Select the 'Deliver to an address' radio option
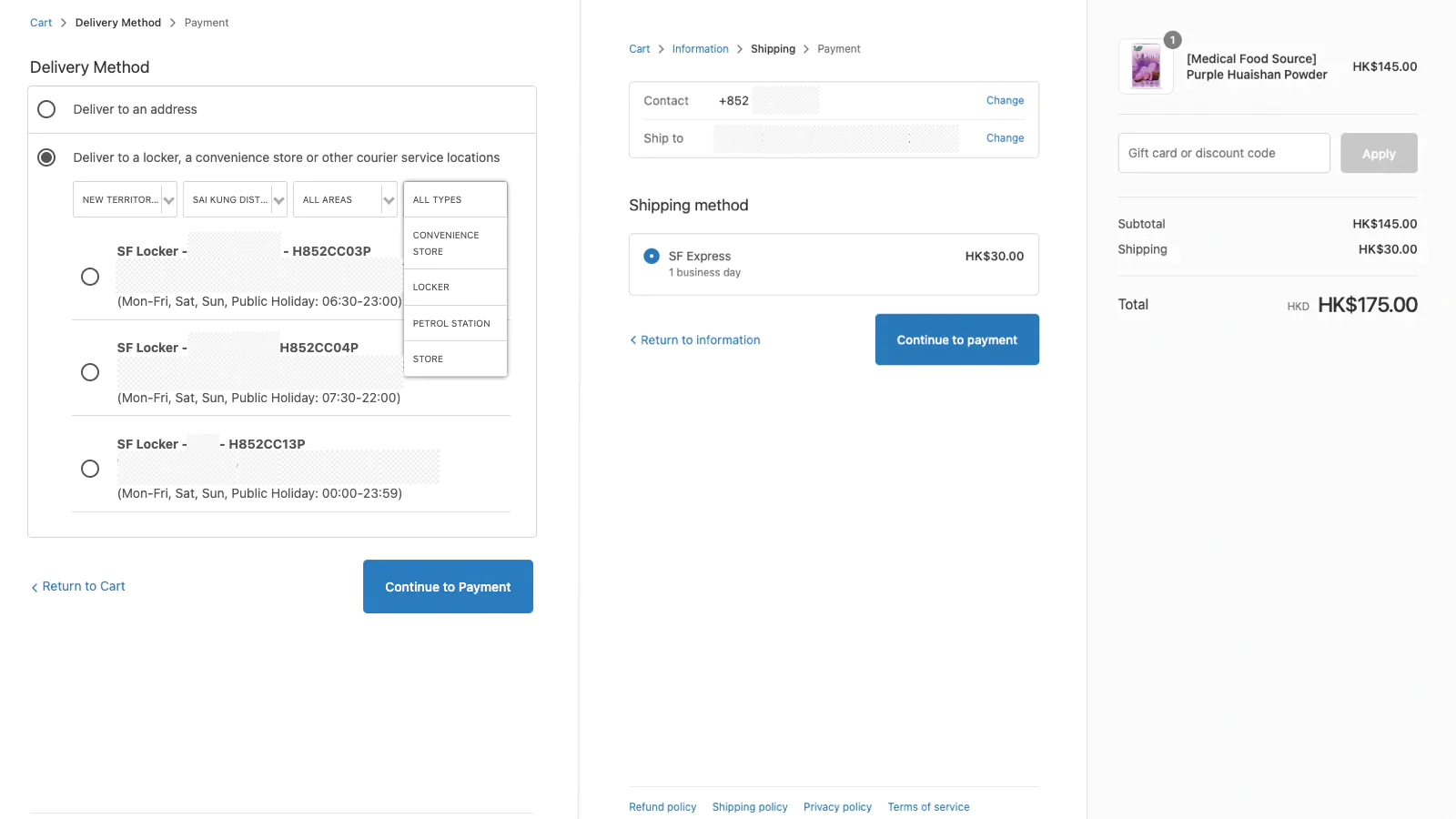 [46, 109]
